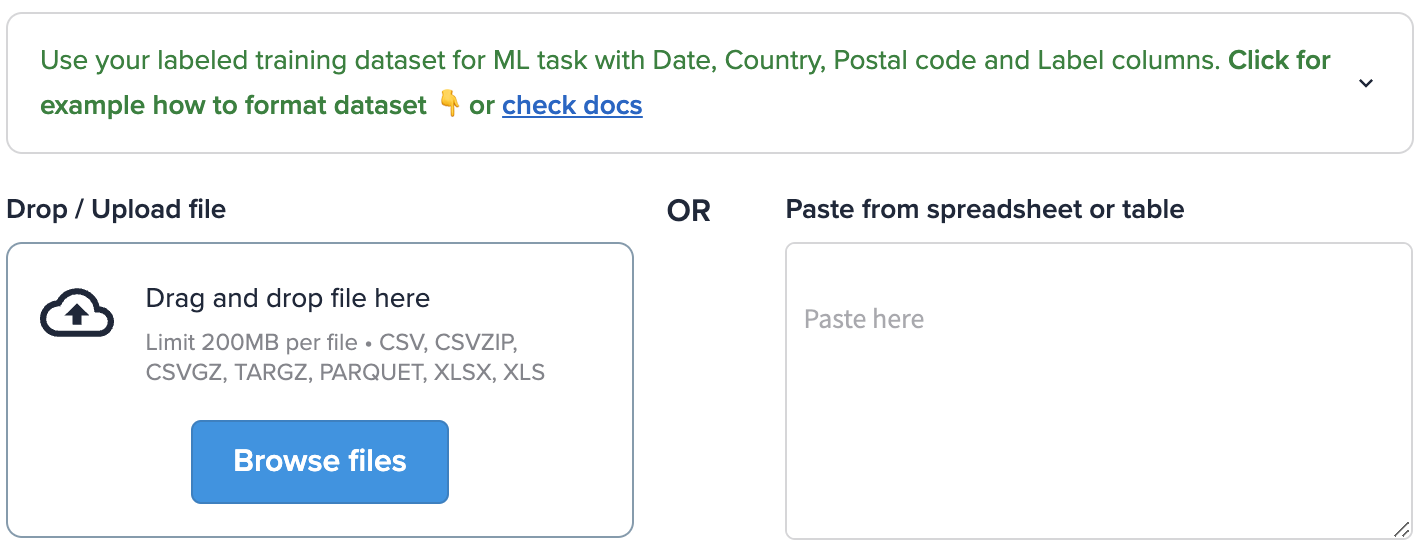Select the "Drop / Upload file" heading

pyautogui.click(x=116, y=209)
